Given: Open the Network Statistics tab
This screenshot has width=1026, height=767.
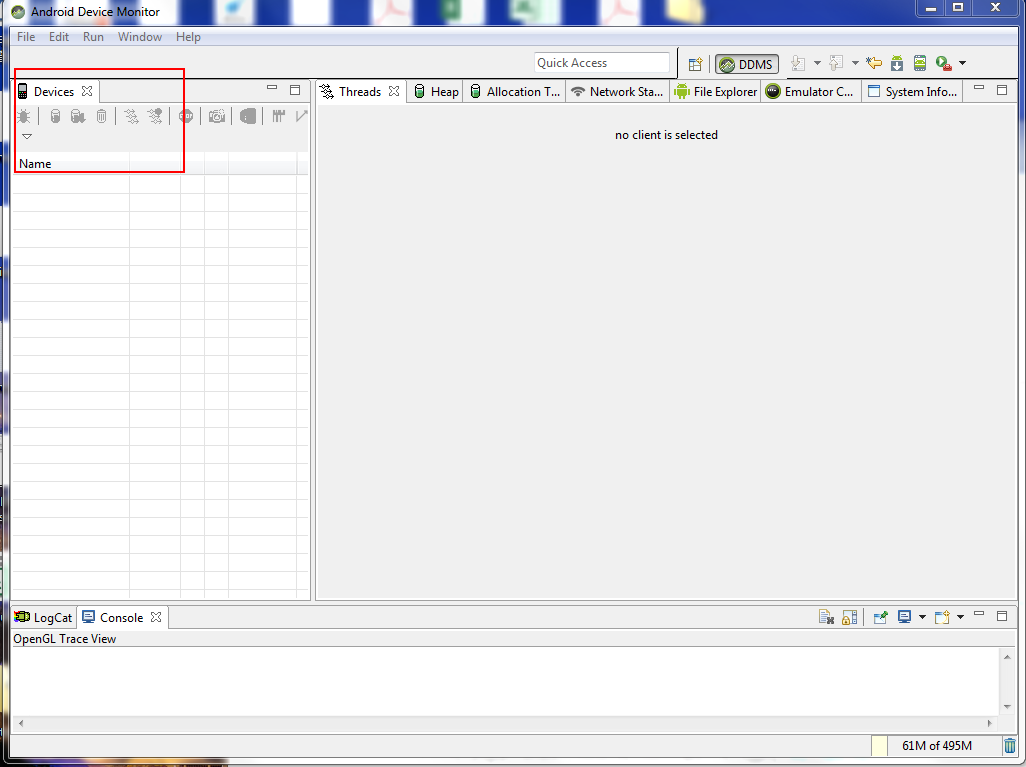Looking at the screenshot, I should (x=617, y=92).
